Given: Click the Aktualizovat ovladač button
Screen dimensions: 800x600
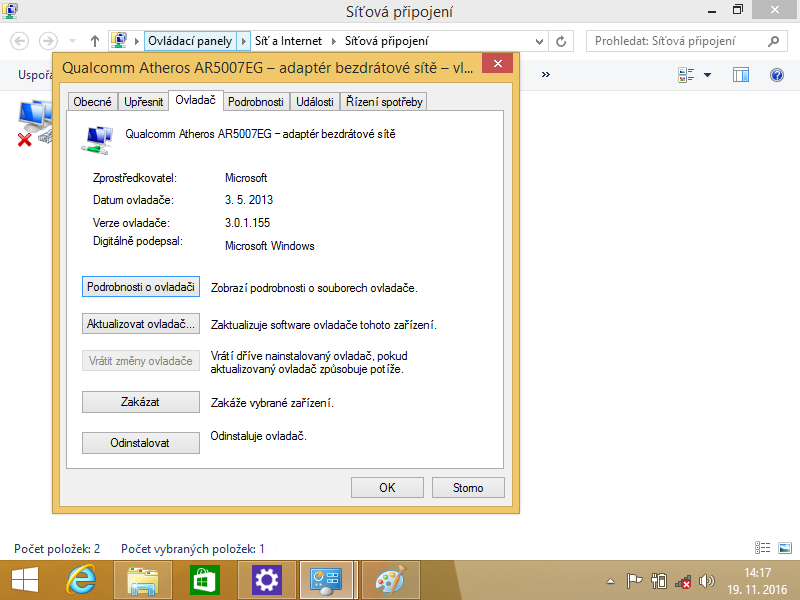Looking at the screenshot, I should 140,324.
